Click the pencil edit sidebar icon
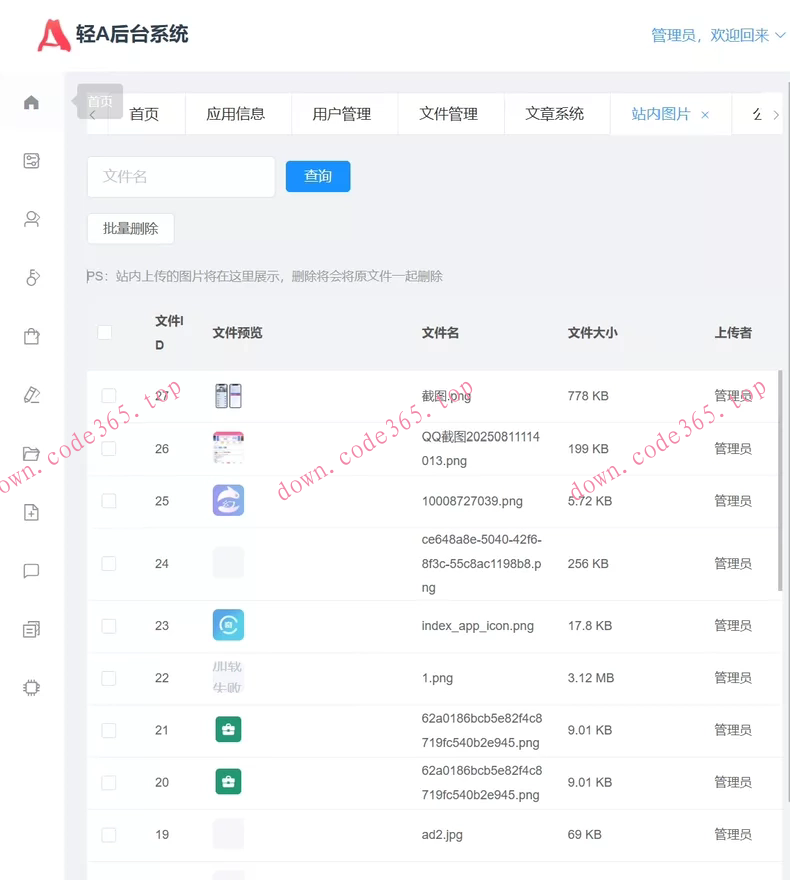The height and width of the screenshot is (880, 790). point(31,395)
